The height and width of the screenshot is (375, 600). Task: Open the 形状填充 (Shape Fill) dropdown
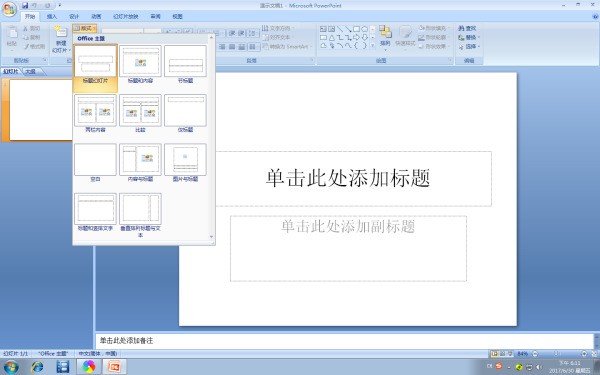(434, 28)
